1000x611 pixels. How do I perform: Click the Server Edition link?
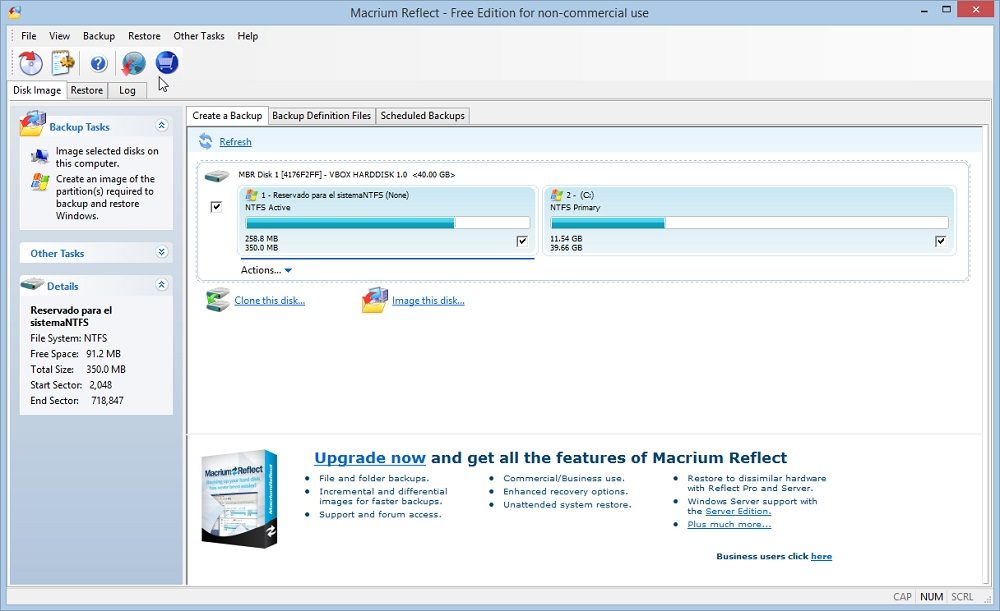[738, 511]
